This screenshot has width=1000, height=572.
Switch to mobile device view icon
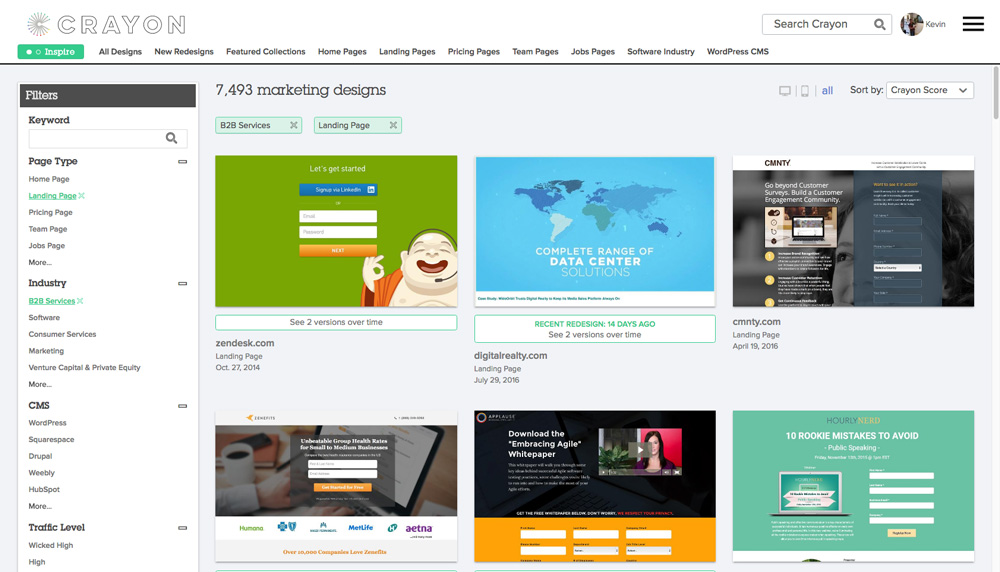coord(805,91)
